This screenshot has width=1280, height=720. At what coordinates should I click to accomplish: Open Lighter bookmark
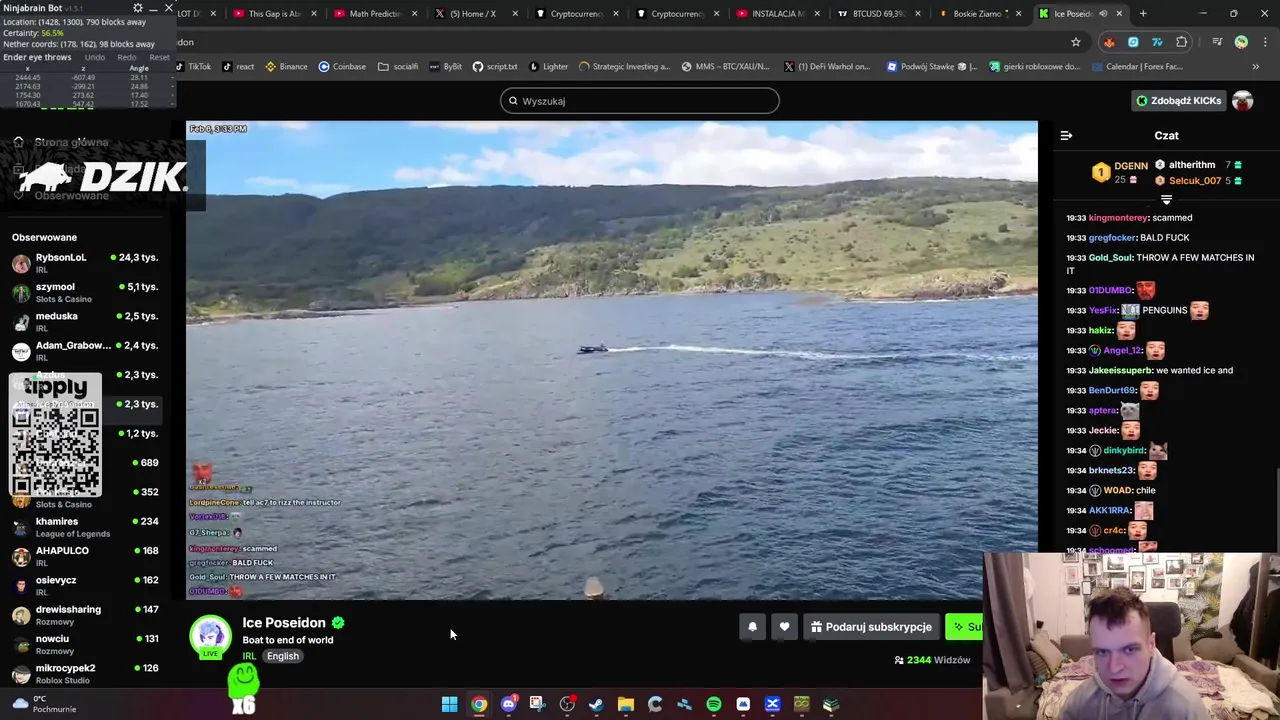click(548, 67)
